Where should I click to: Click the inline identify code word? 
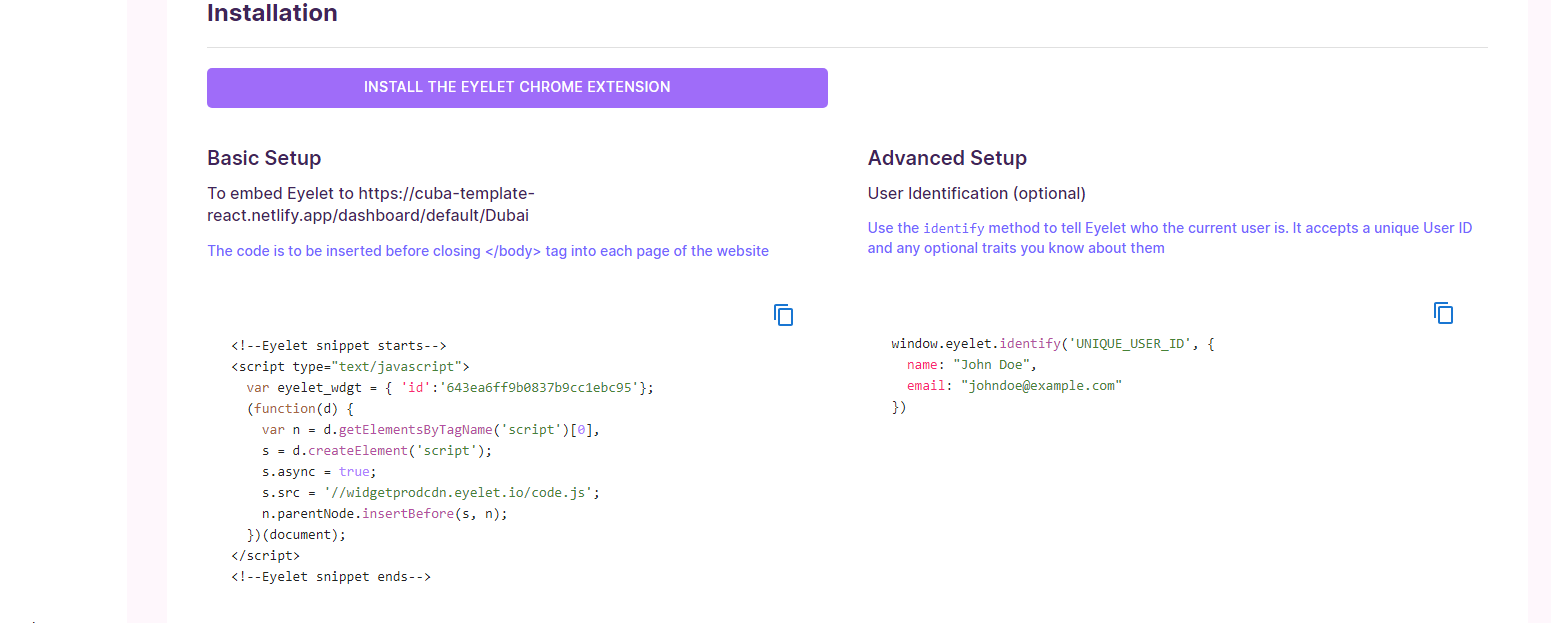(x=953, y=228)
